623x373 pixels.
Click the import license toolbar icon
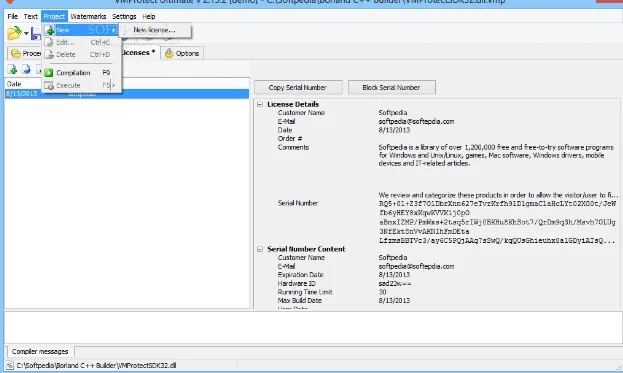click(x=26, y=70)
